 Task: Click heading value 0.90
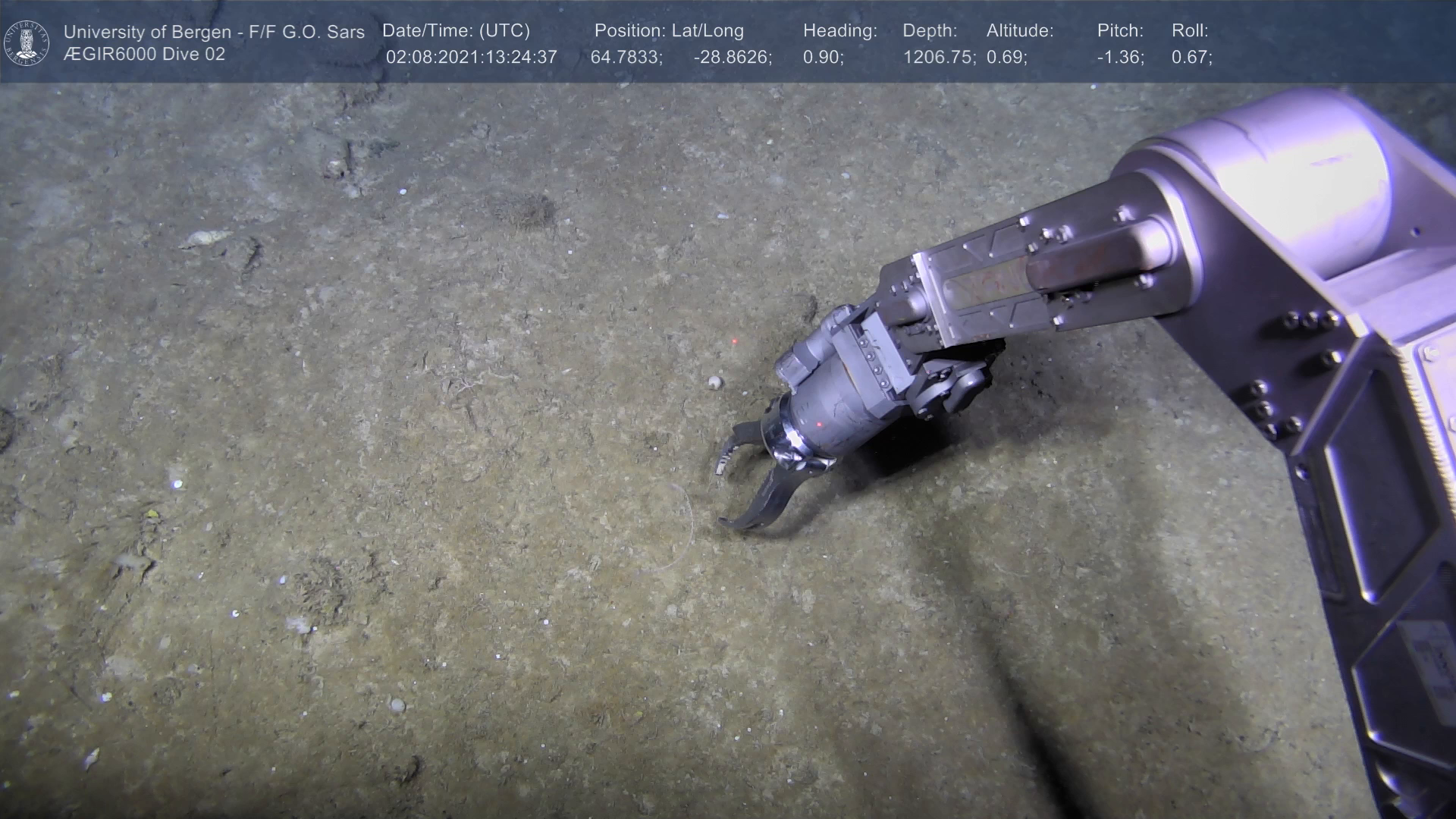(x=823, y=58)
